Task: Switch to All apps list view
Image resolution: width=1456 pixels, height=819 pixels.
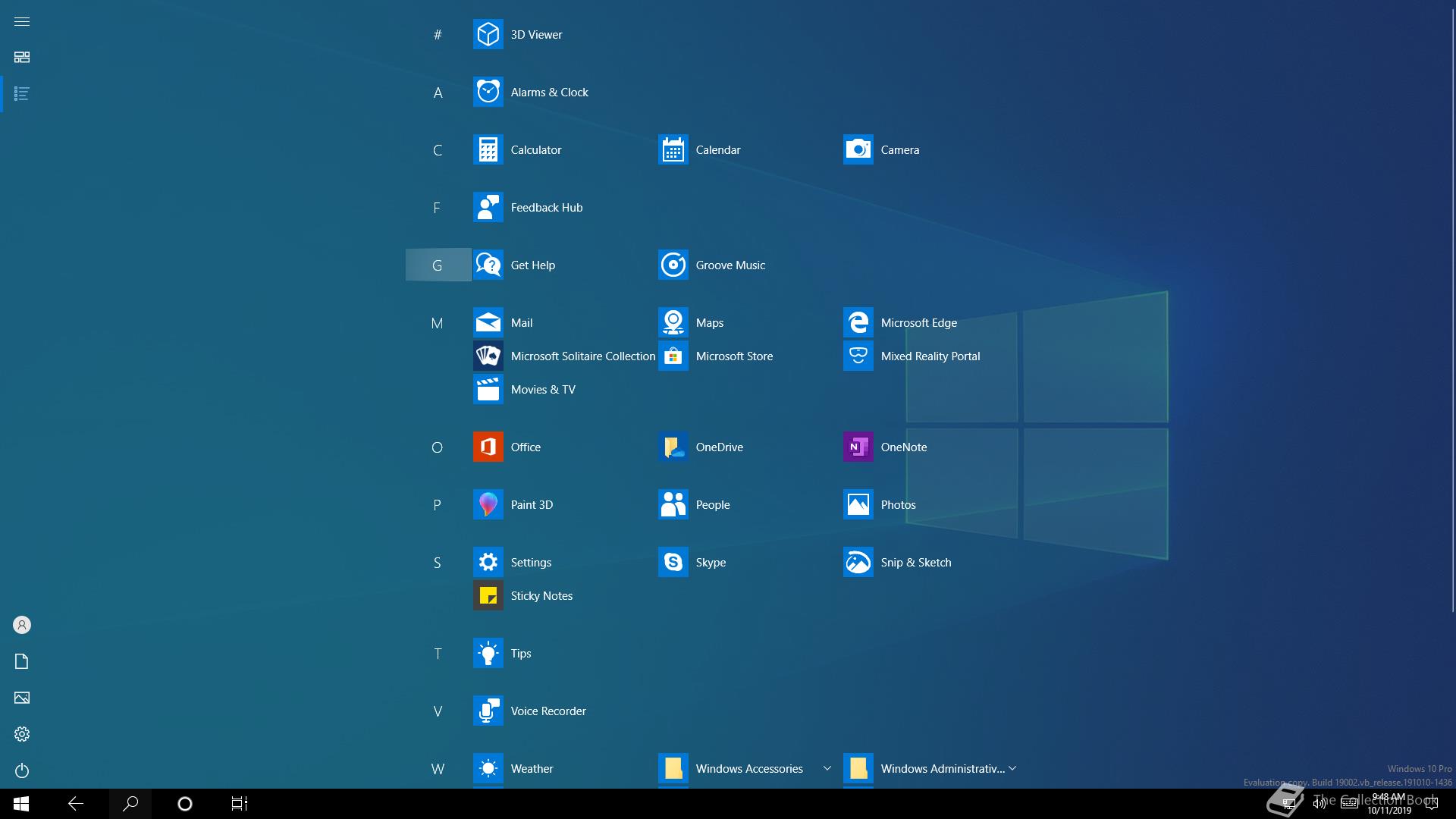Action: coord(22,94)
